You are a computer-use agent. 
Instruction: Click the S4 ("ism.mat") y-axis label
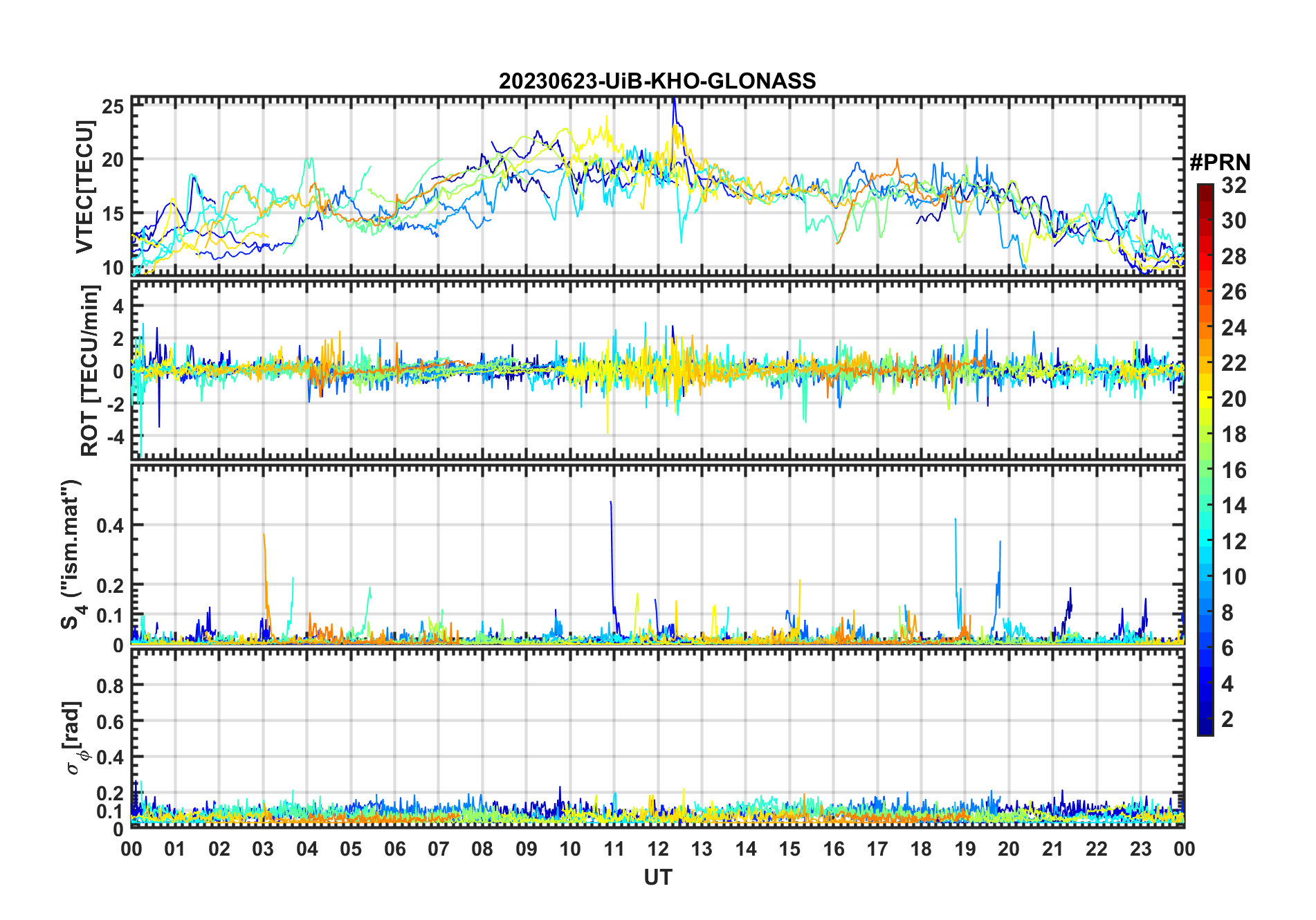point(72,555)
